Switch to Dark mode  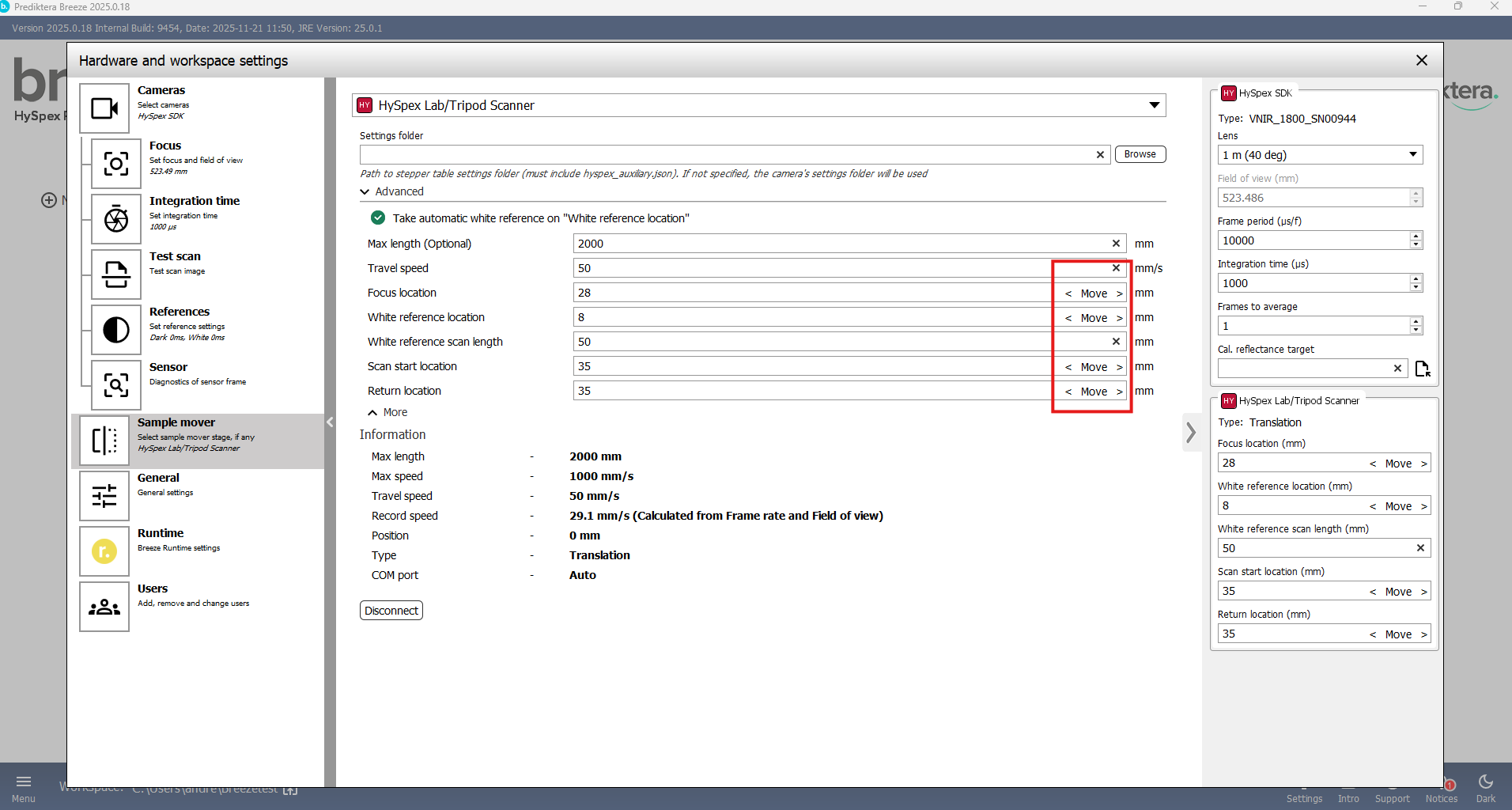pyautogui.click(x=1485, y=788)
